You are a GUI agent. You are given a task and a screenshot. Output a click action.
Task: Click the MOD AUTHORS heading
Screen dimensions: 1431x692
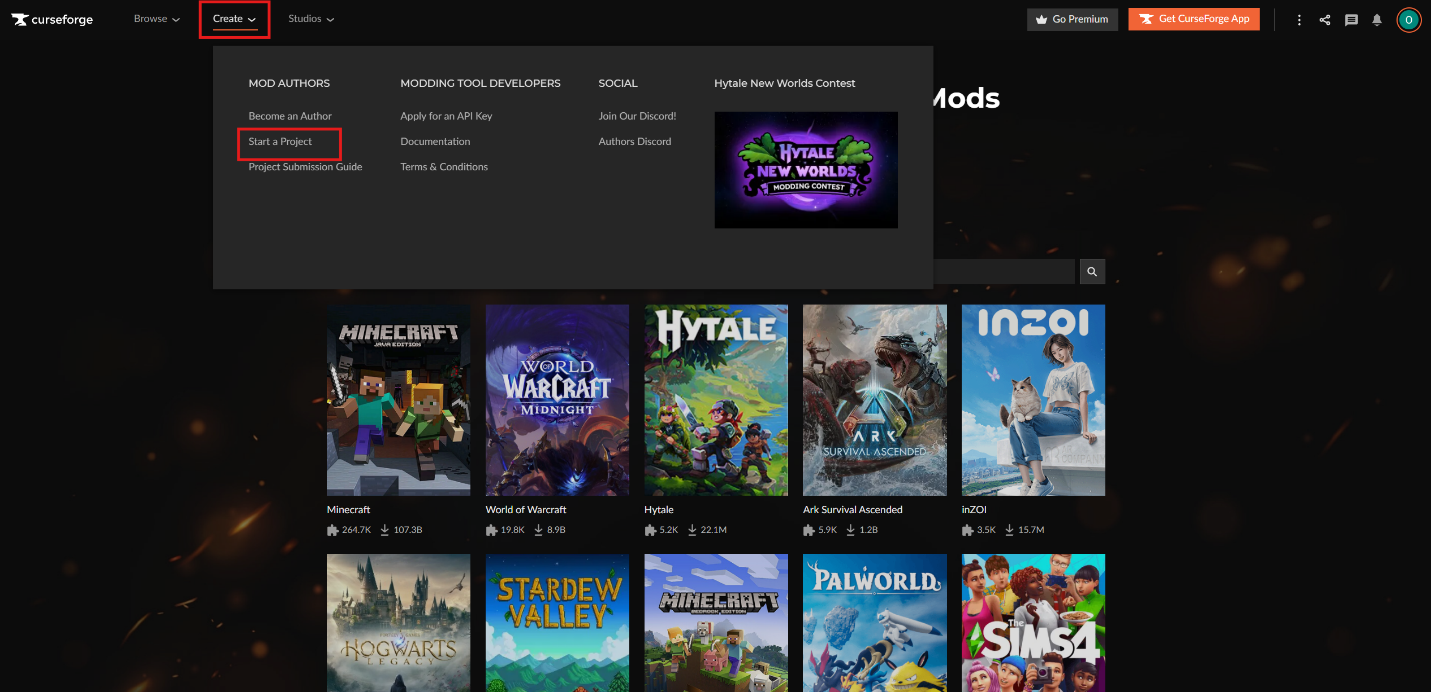289,83
